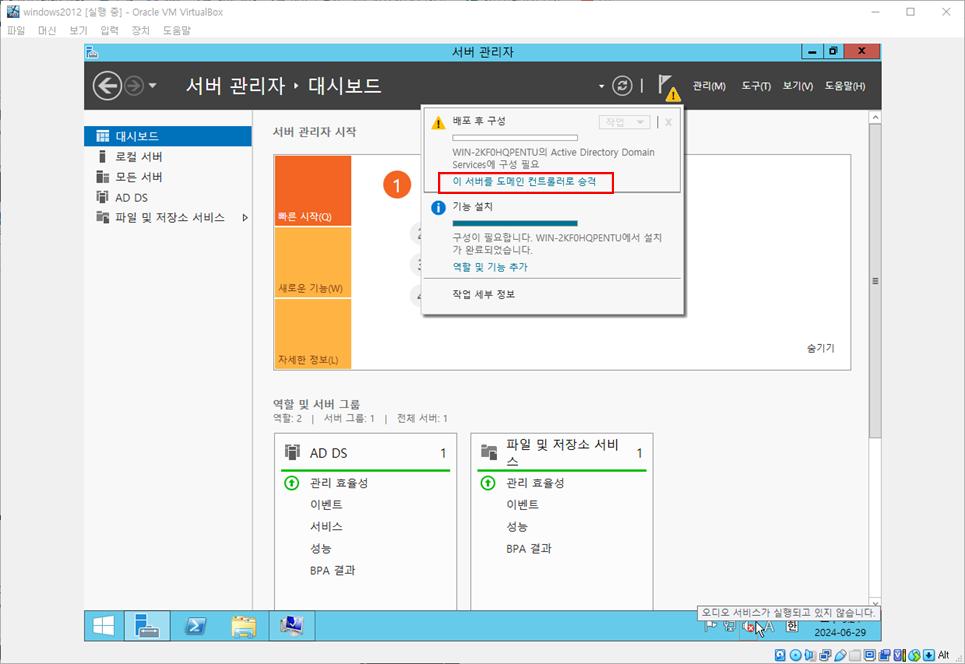Click green status icon in file storage tile
965x664 pixels.
(x=487, y=483)
